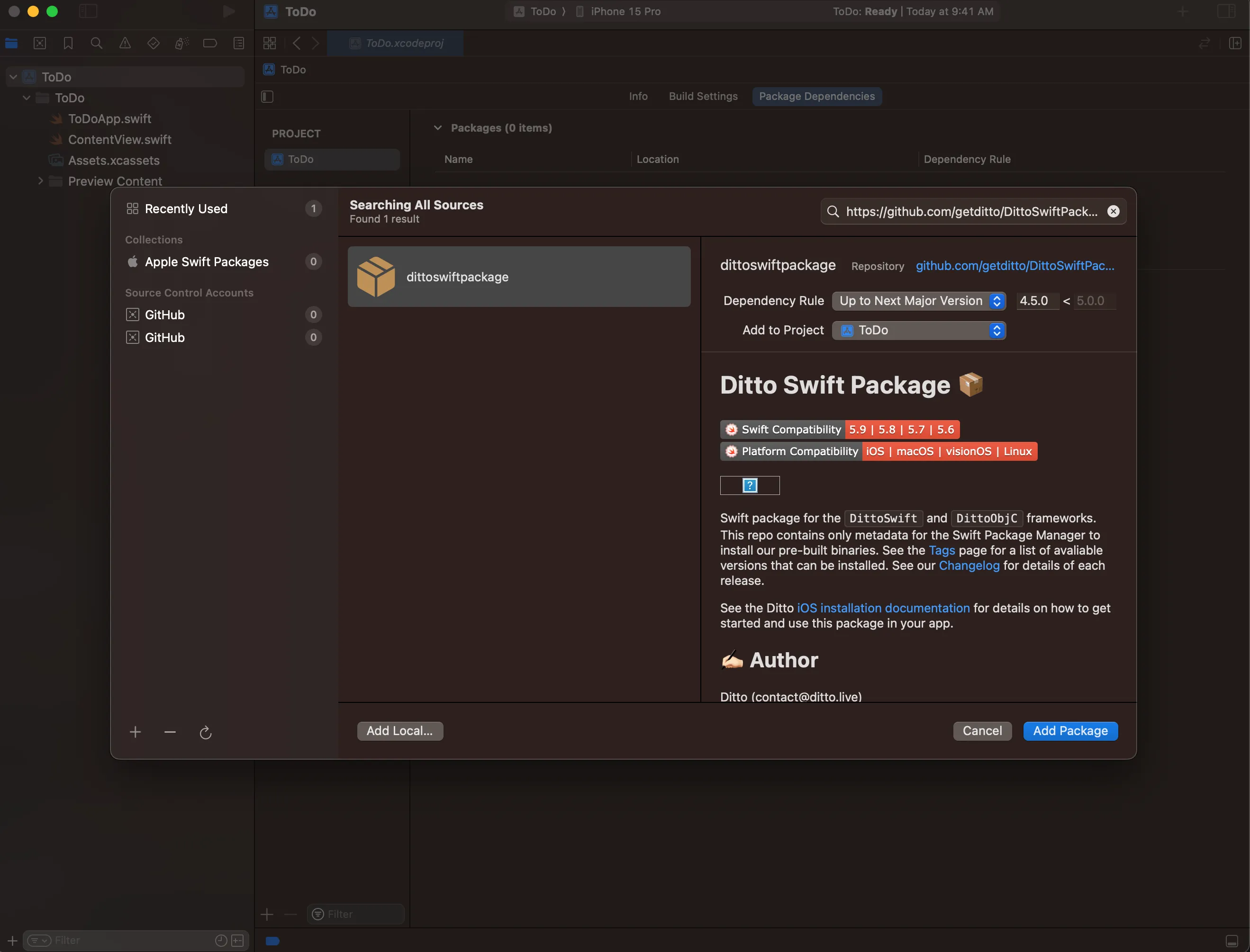1250x952 pixels.
Task: Toggle the project targets list sidebar icon
Action: 267,97
